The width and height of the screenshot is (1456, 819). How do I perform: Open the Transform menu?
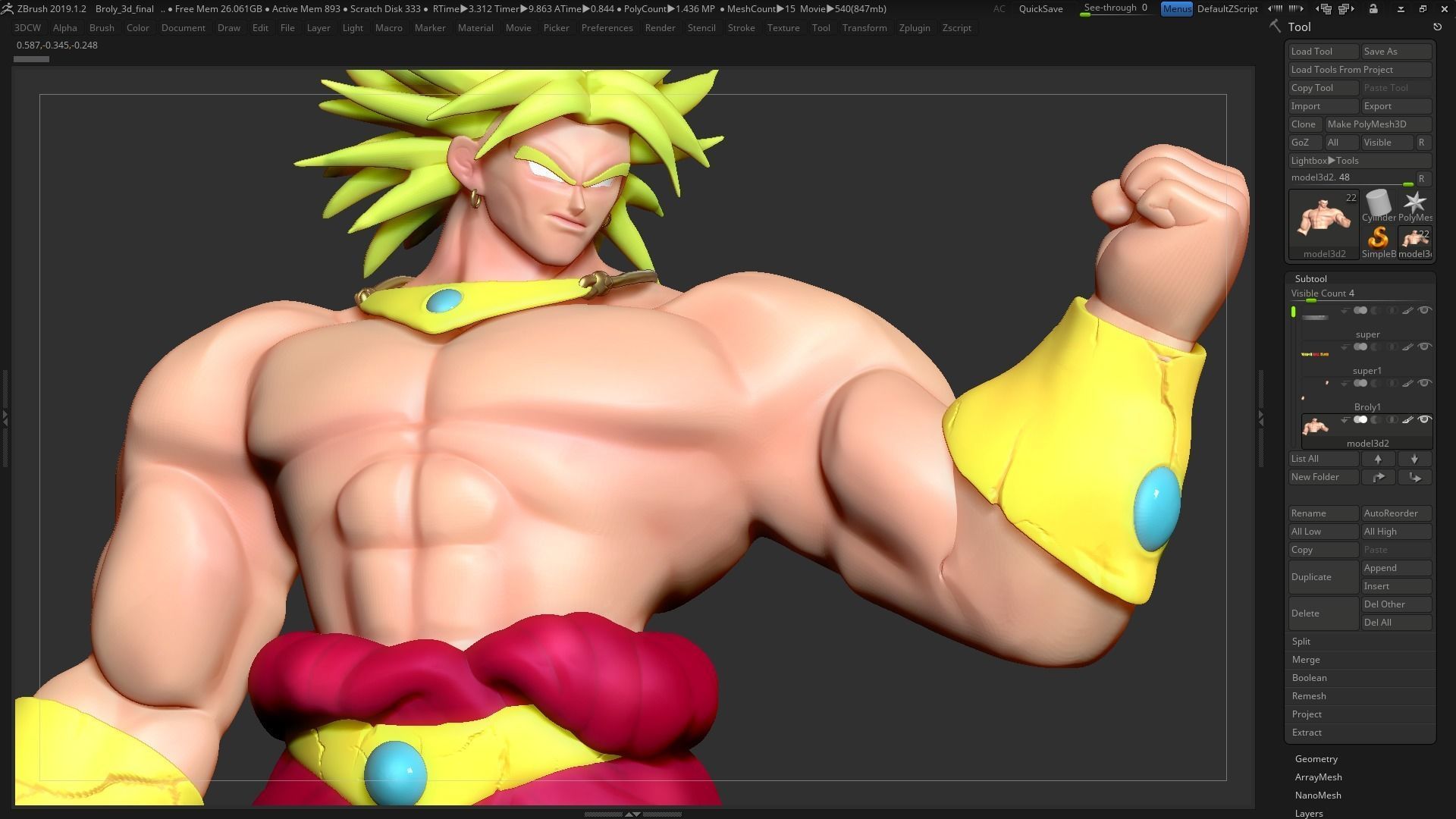click(864, 28)
